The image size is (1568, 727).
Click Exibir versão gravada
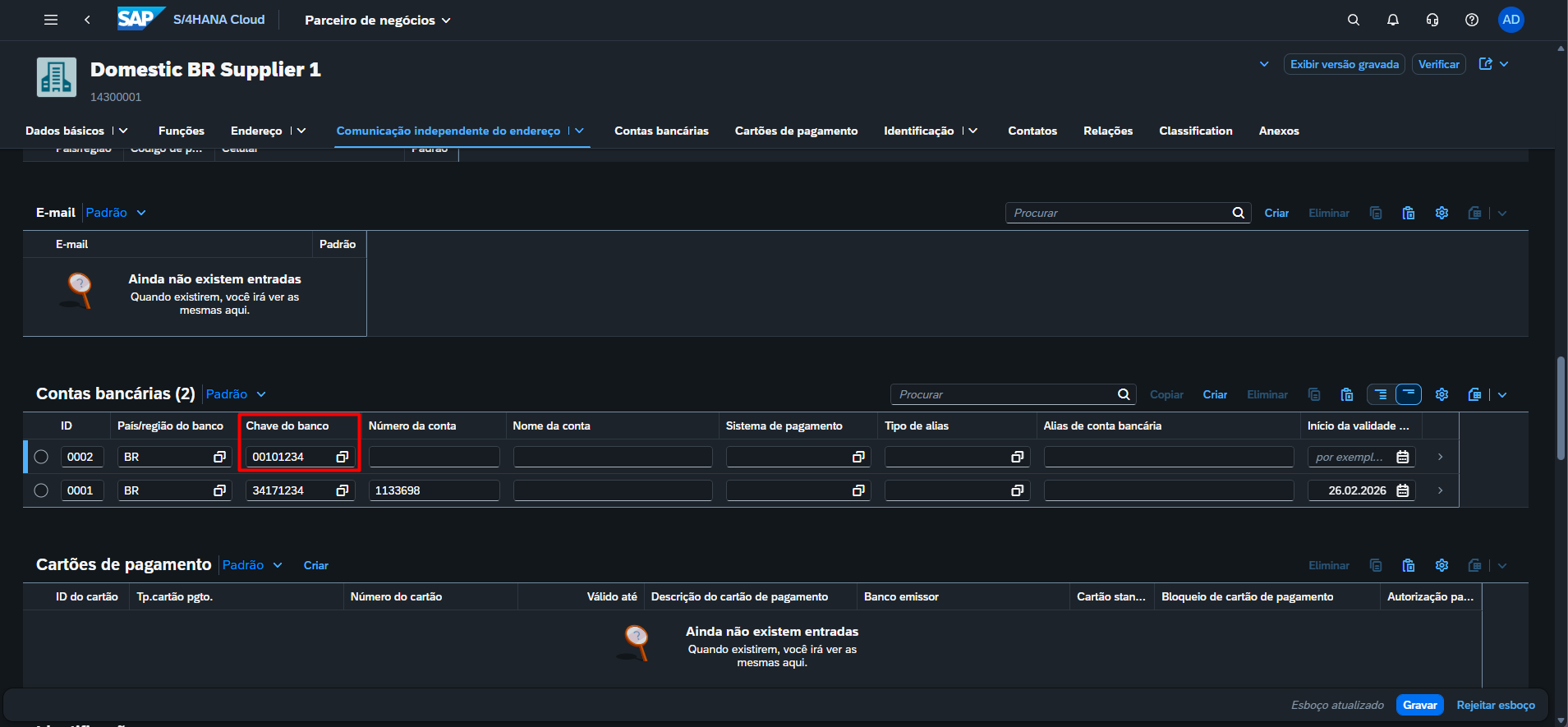coord(1345,64)
